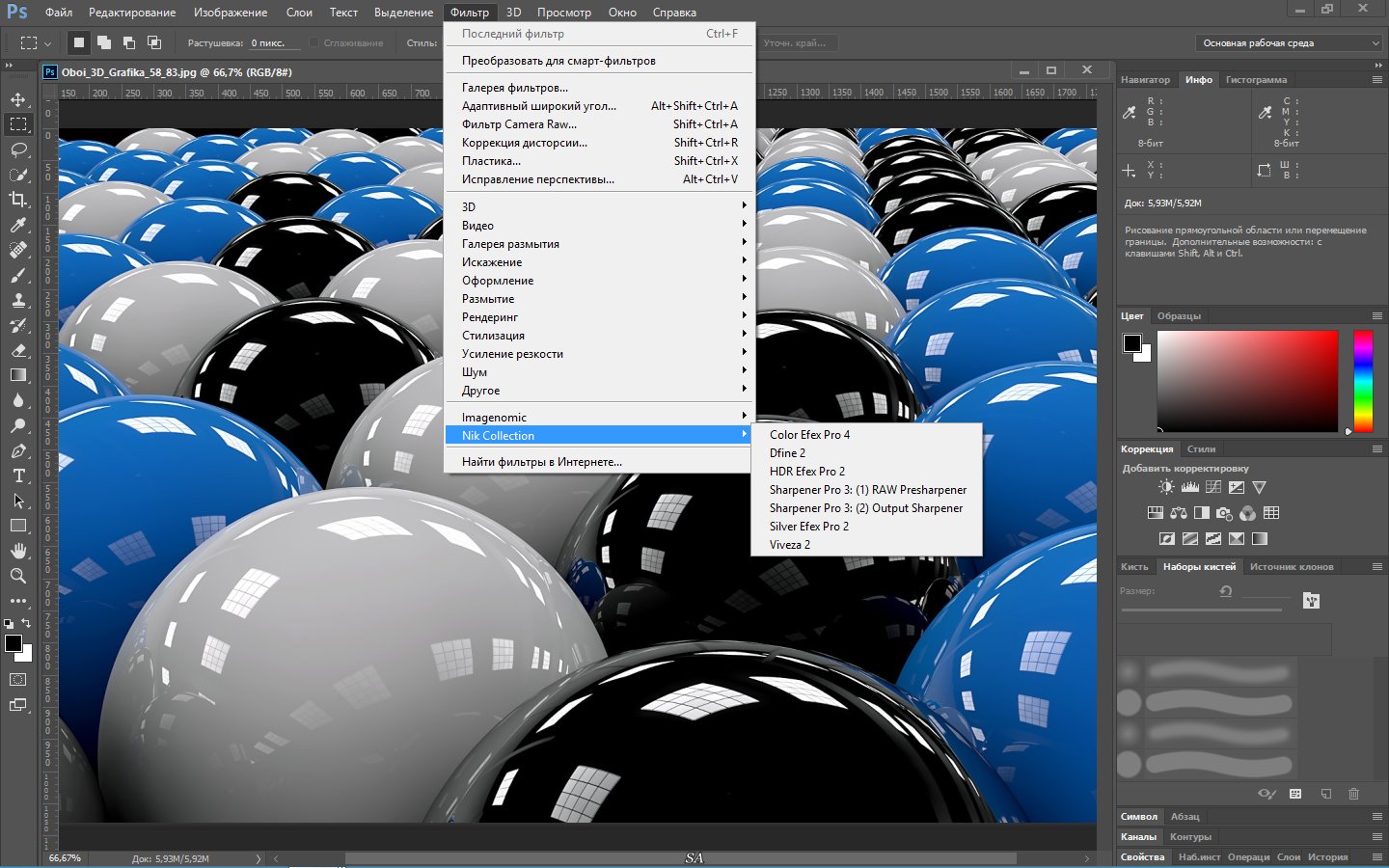Choose Subtract from Selection mode

[129, 42]
